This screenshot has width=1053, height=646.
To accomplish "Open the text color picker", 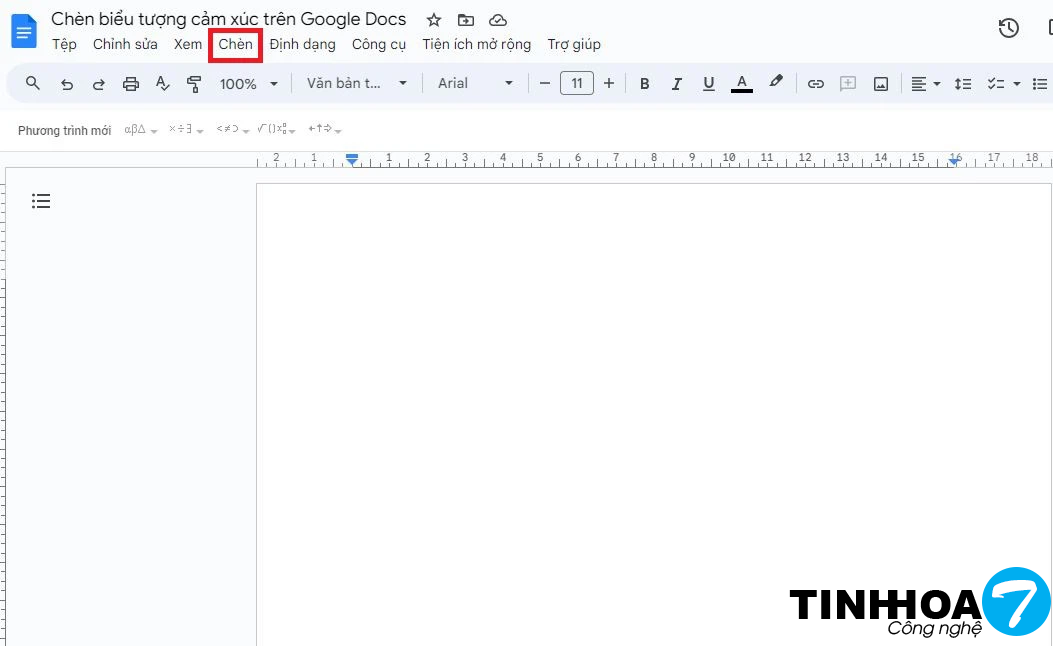I will point(742,84).
